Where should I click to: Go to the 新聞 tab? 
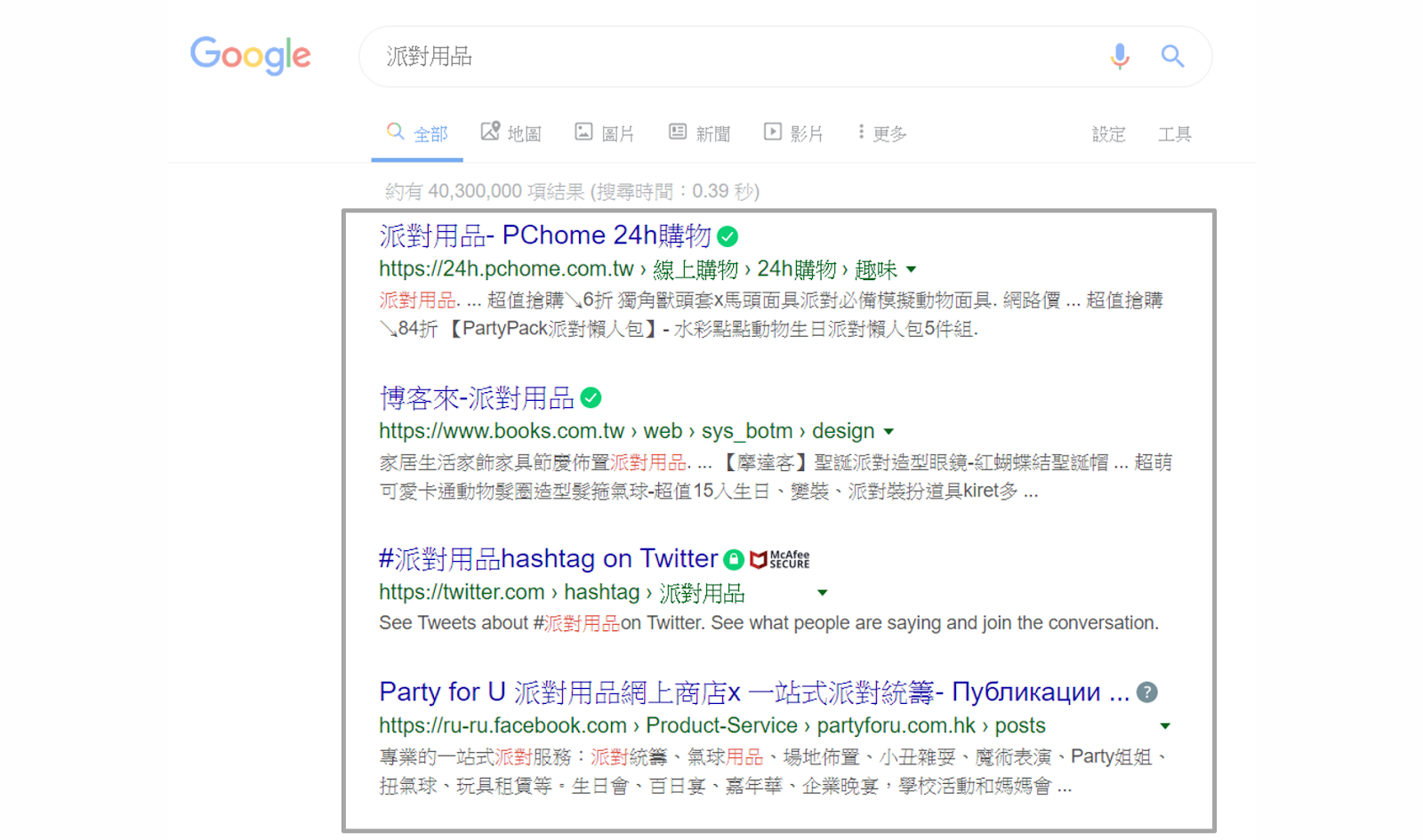click(x=700, y=133)
